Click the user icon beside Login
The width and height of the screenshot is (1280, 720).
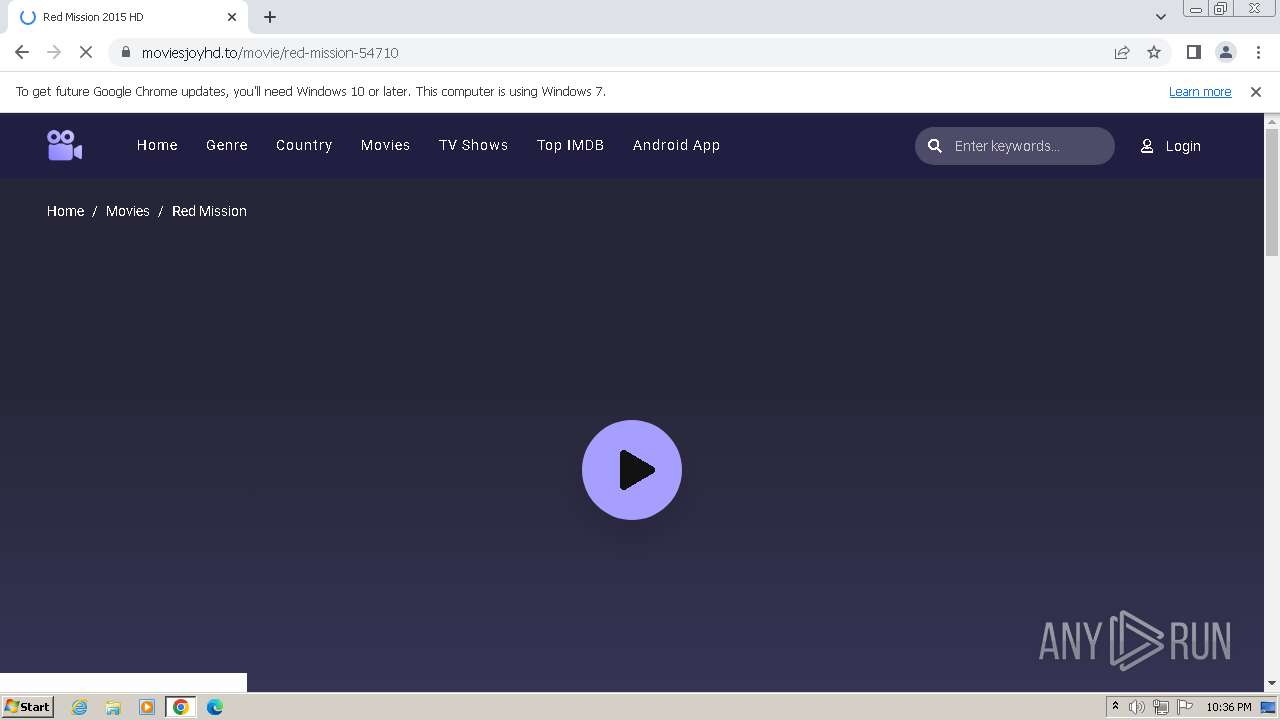pyautogui.click(x=1147, y=146)
